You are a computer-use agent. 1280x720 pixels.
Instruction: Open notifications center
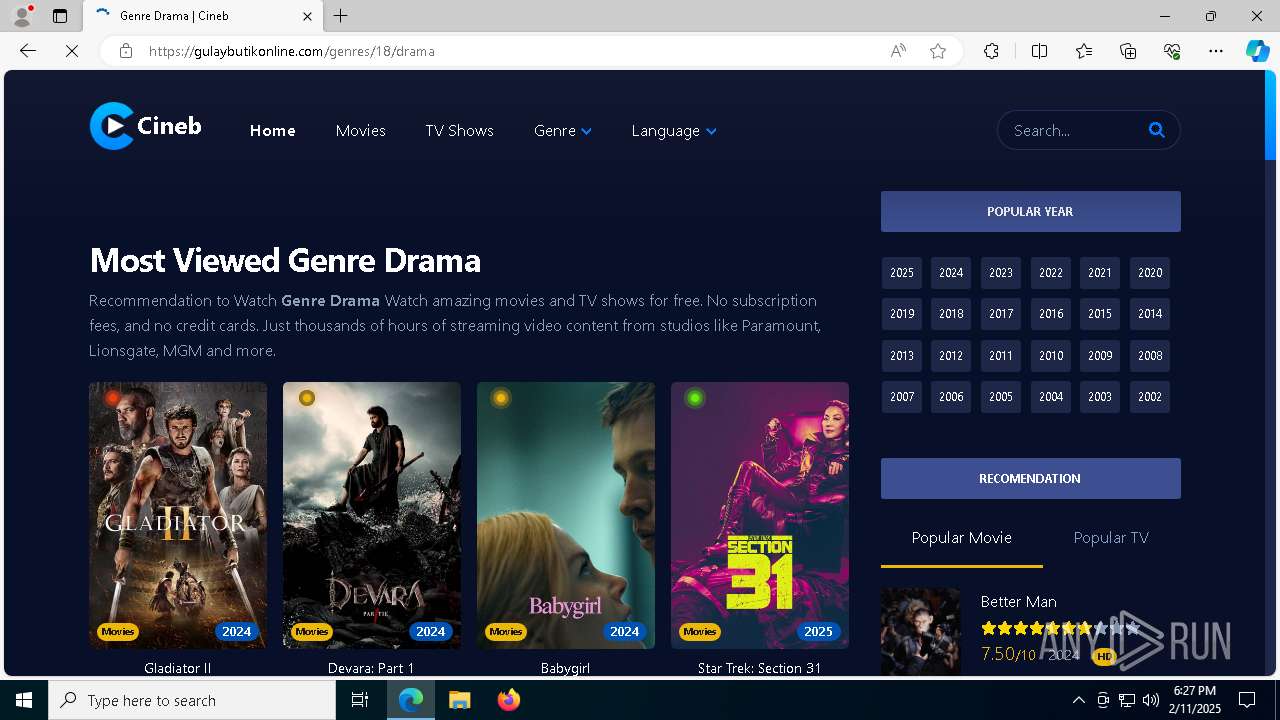click(1247, 700)
